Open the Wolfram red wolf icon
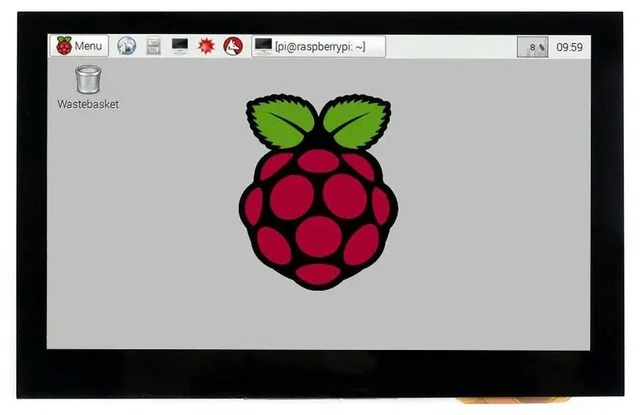Image resolution: width=640 pixels, height=415 pixels. coord(233,46)
